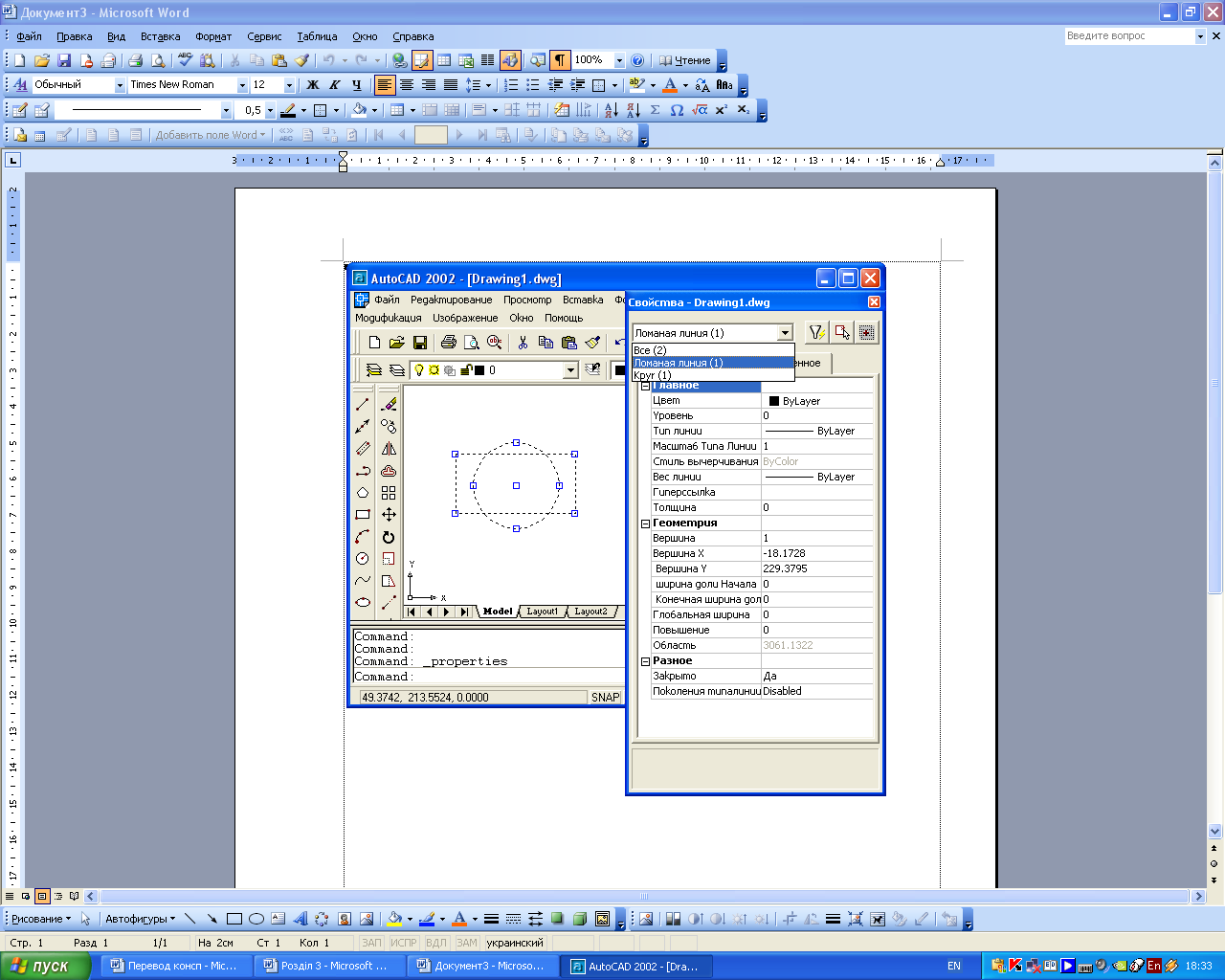Run spelling and grammar check
1225x980 pixels.
coord(186,60)
